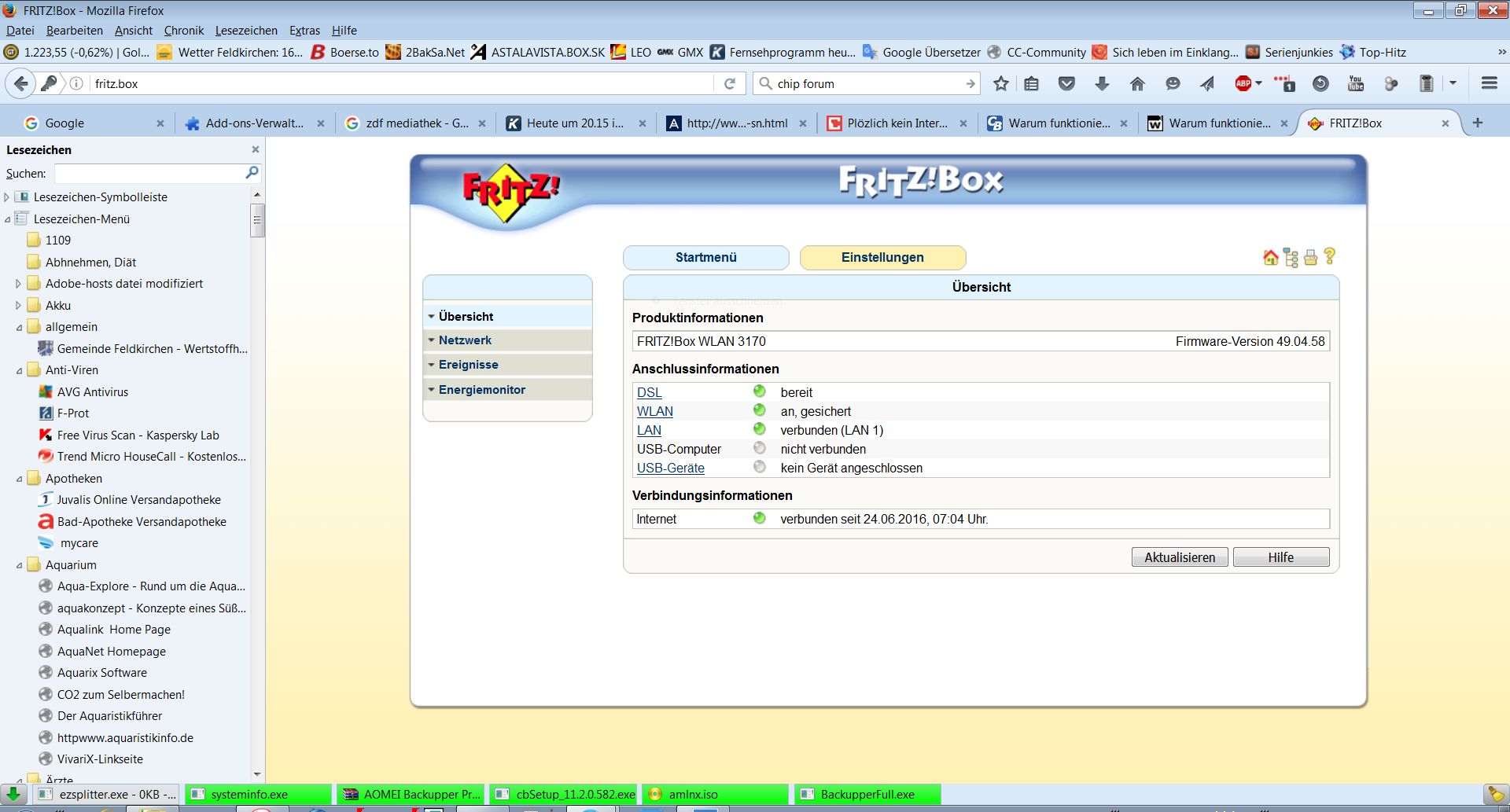Click the FRITZ!Box home icon
The image size is (1510, 812).
[1270, 257]
